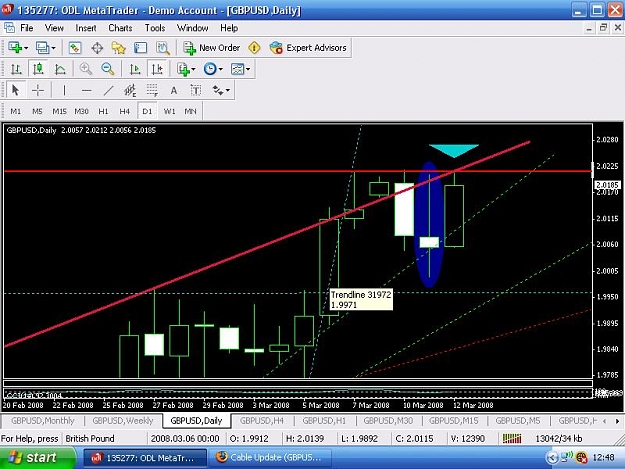625x469 pixels.
Task: Open the Tools menu
Action: pos(155,28)
